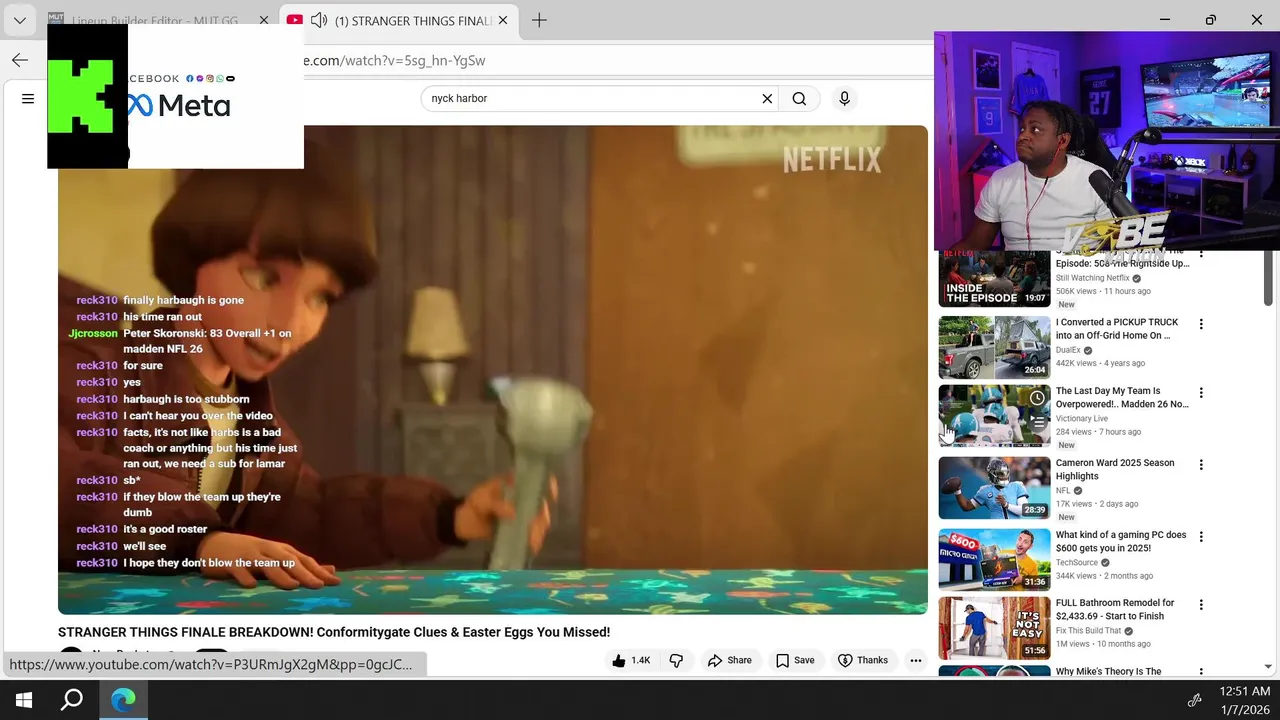Click the address bar URL
1280x720 pixels.
[394, 60]
